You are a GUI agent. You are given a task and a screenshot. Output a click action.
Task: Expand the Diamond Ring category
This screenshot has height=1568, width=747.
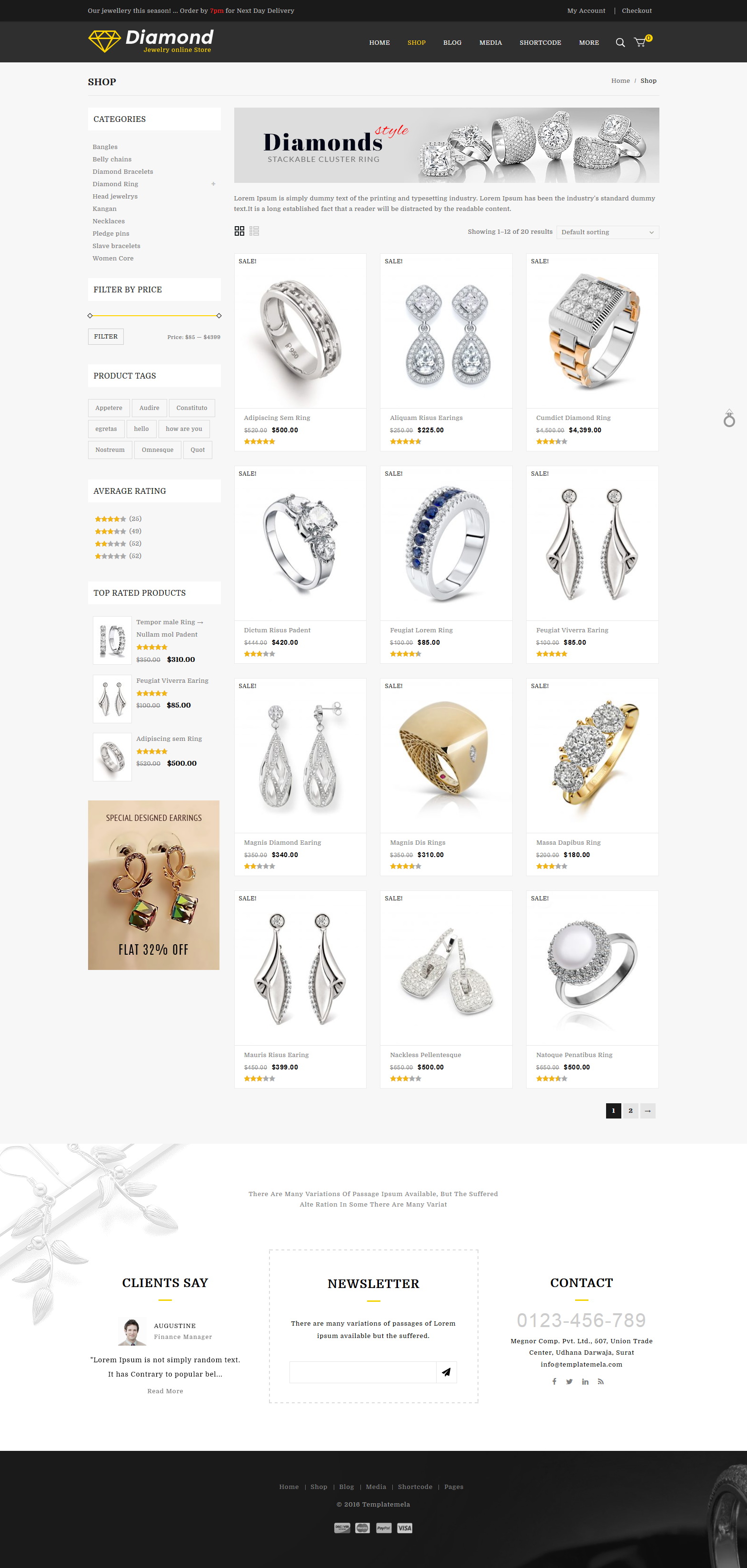[213, 184]
